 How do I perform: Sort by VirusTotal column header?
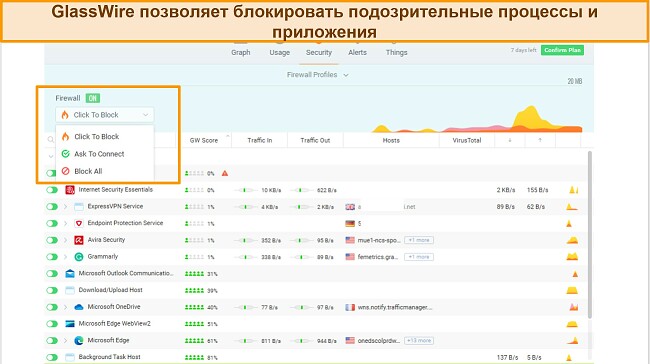click(x=467, y=141)
